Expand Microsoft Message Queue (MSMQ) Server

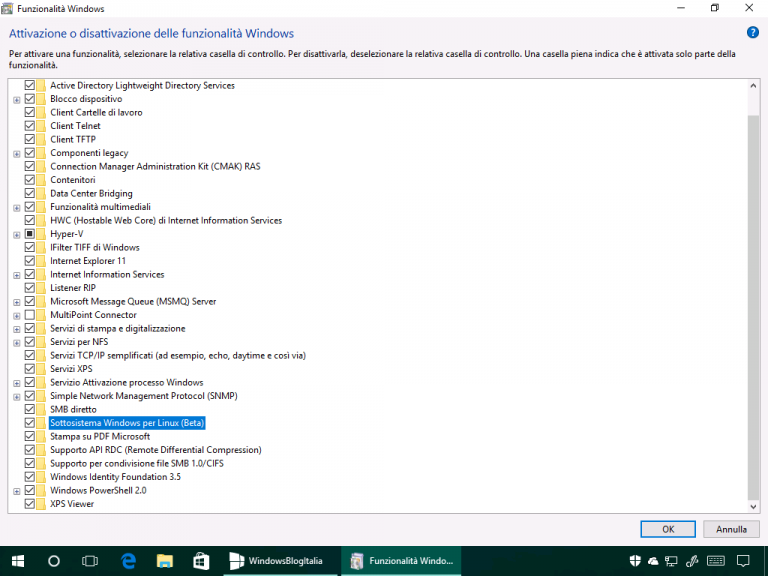click(17, 302)
